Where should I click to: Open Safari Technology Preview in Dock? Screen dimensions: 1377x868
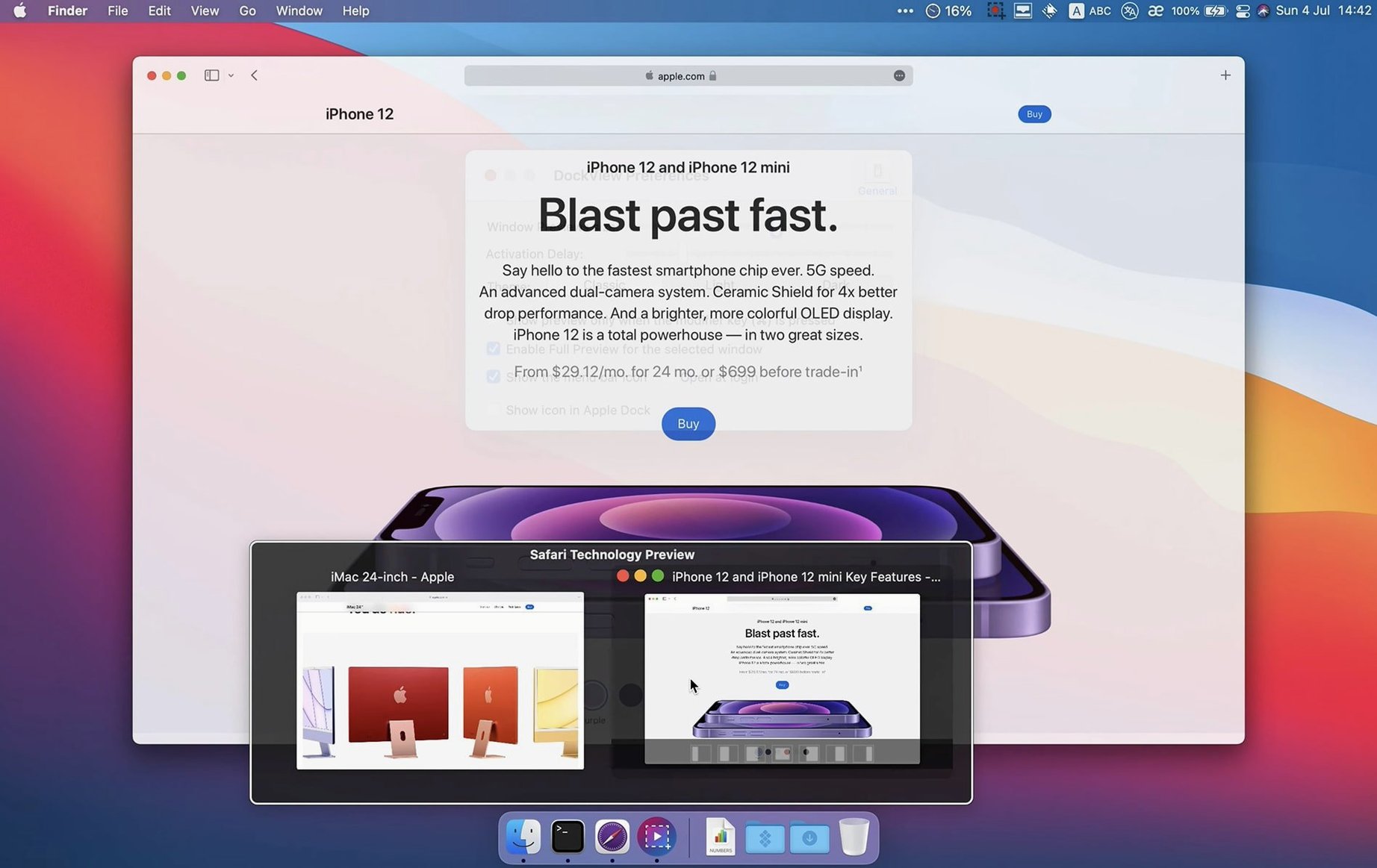tap(612, 837)
